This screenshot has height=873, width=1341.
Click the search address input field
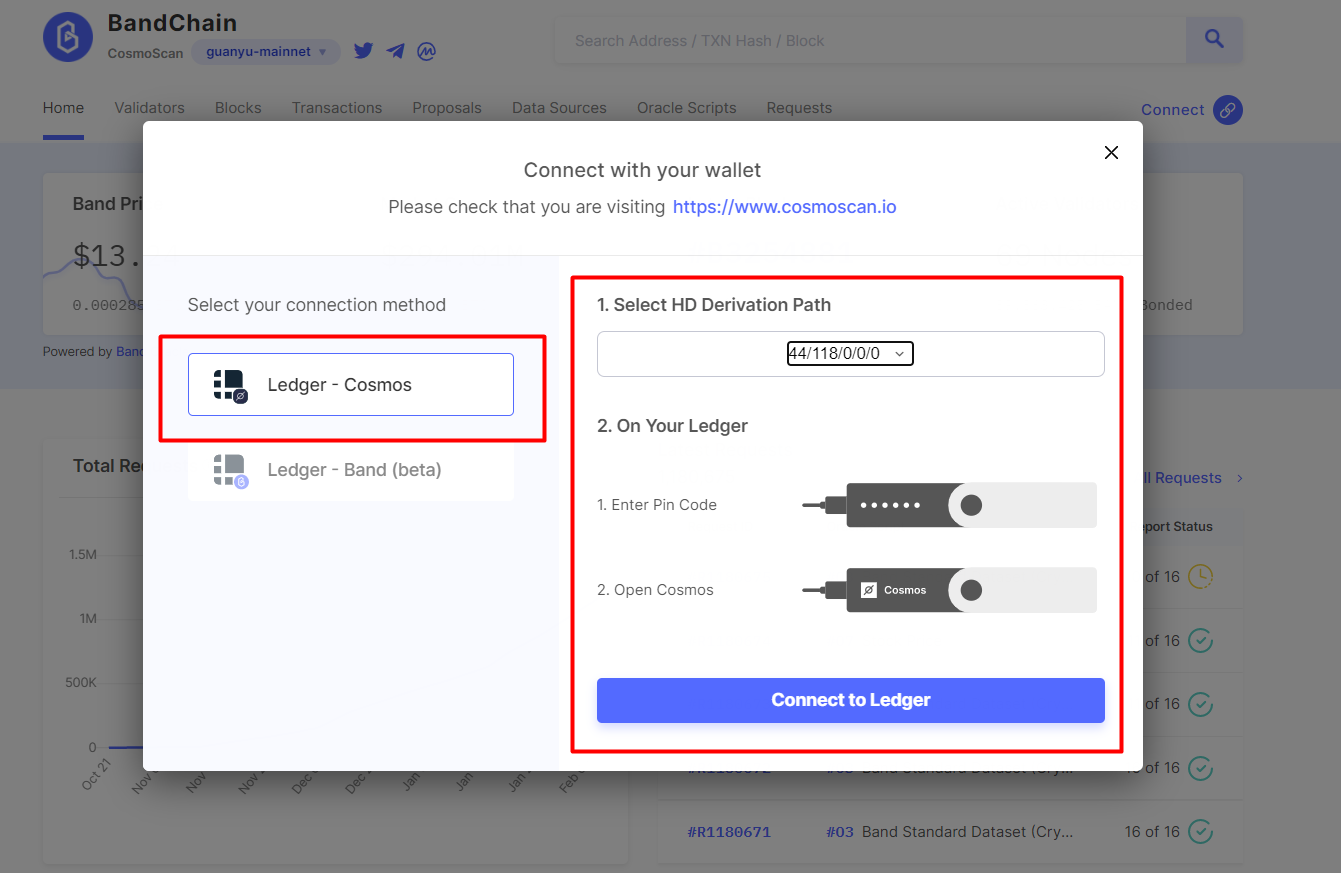870,40
